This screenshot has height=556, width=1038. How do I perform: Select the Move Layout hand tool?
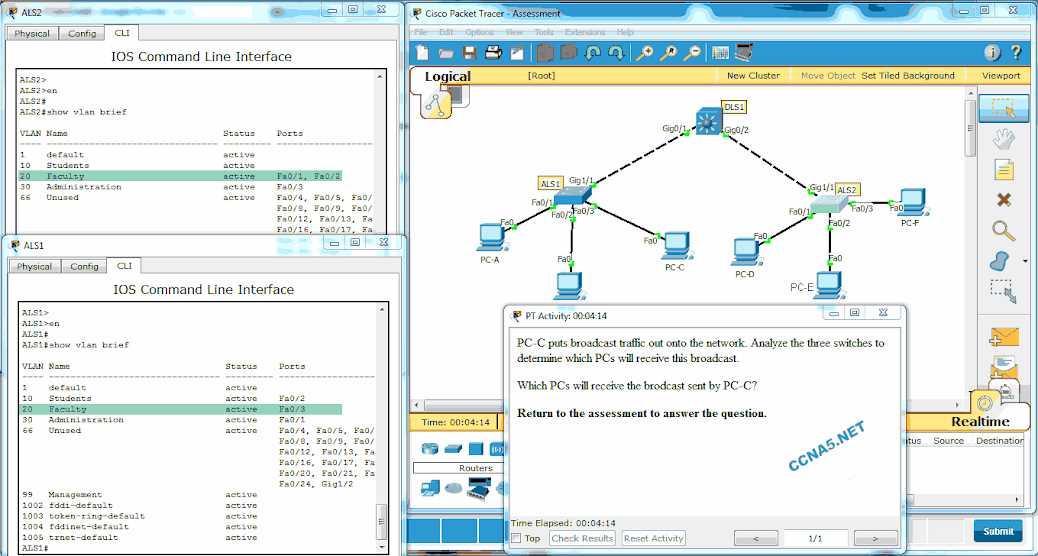click(1004, 140)
